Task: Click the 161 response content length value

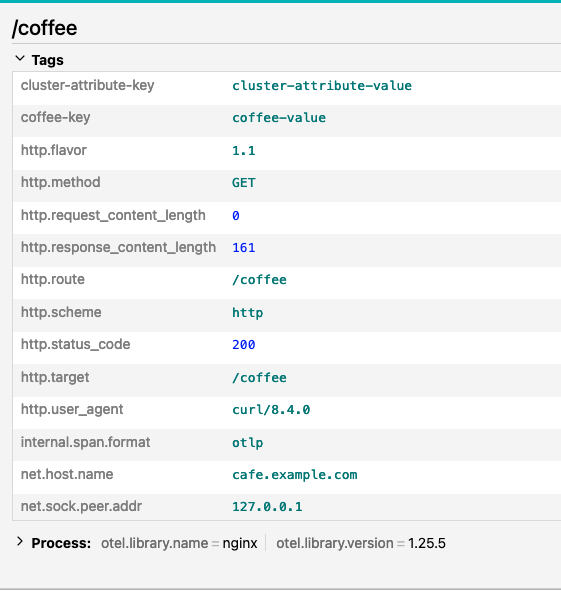Action: pyautogui.click(x=244, y=248)
